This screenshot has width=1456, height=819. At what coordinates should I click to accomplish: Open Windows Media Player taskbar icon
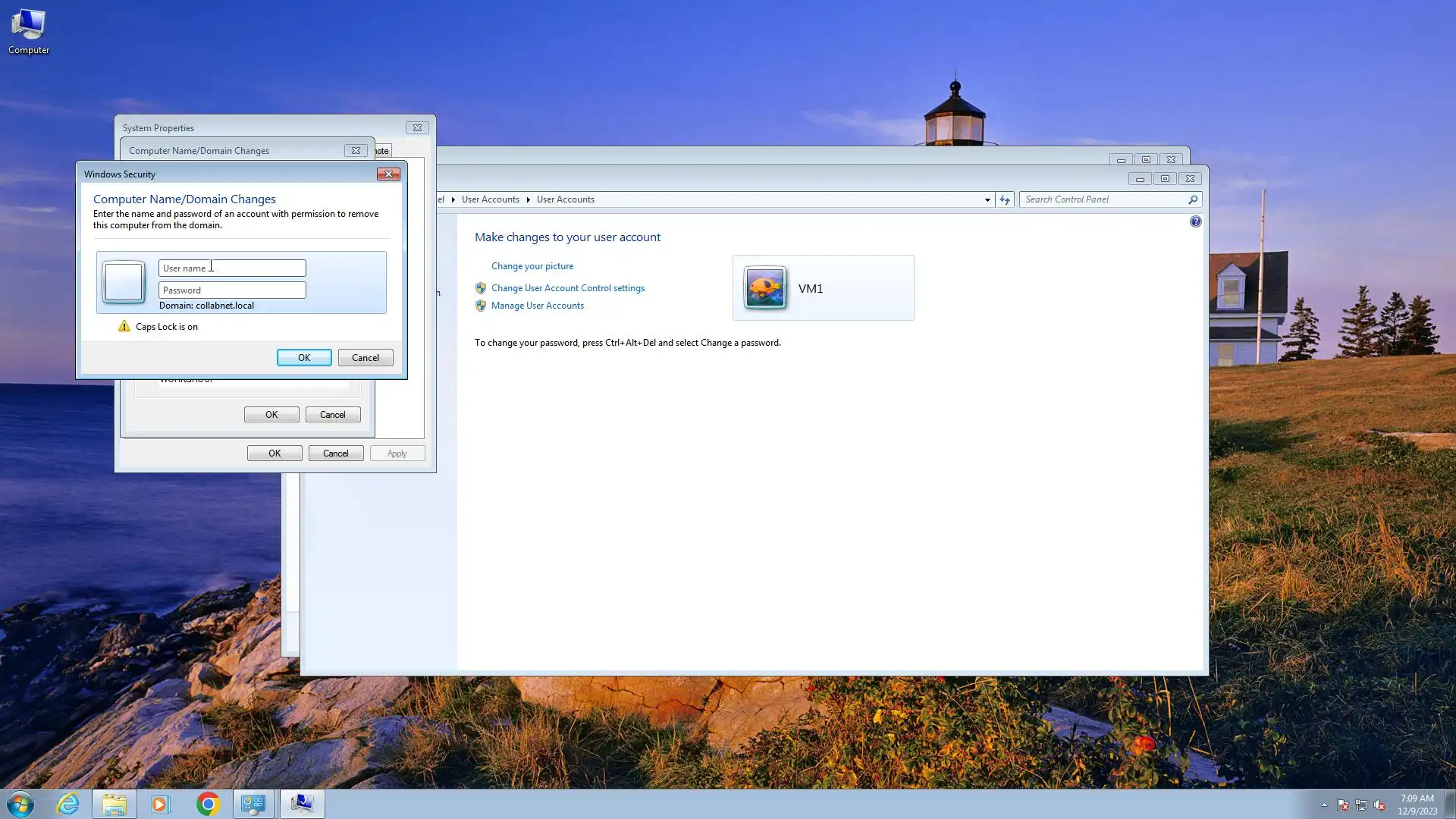point(160,804)
